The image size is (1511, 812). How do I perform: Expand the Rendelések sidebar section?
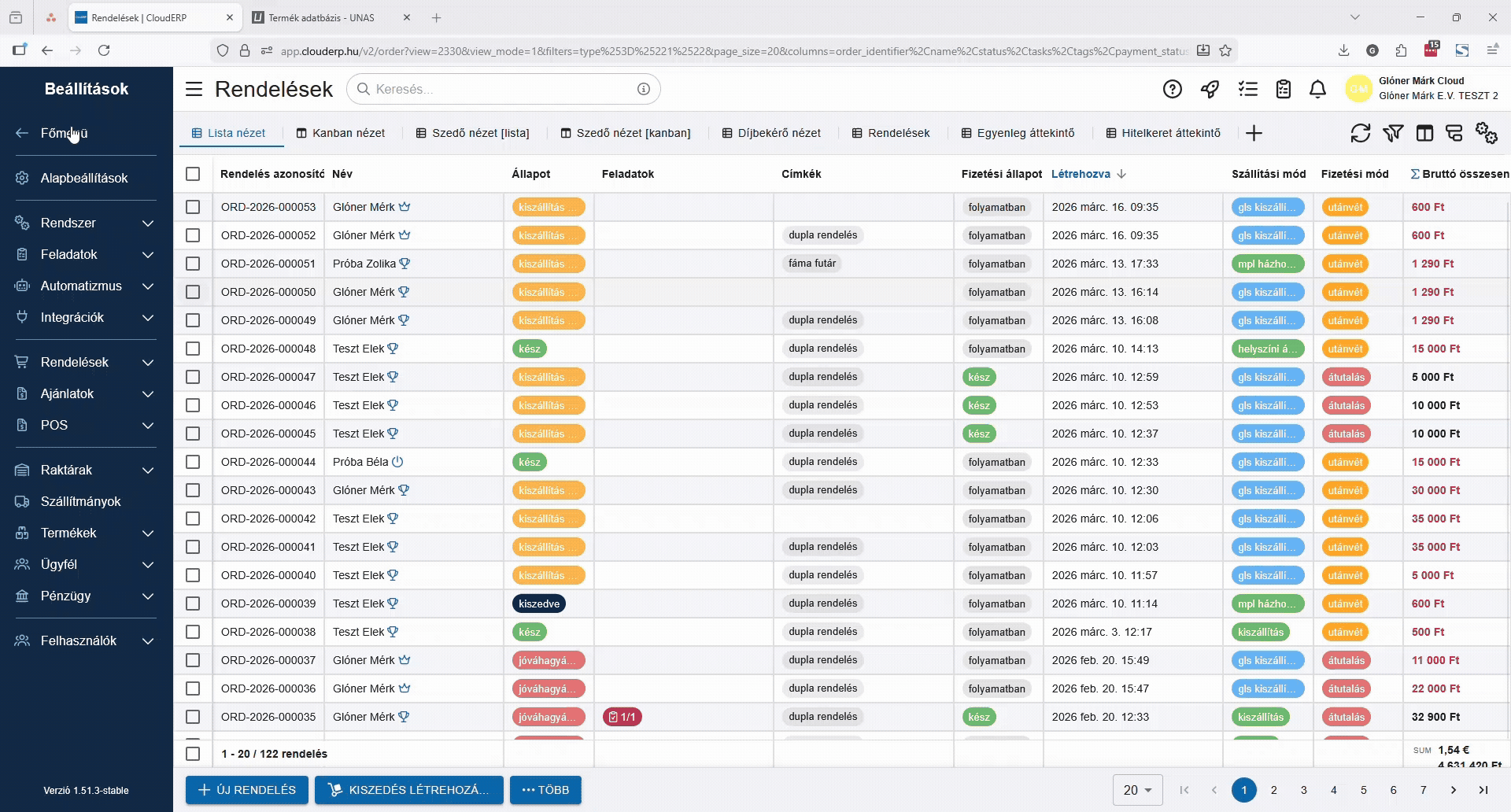tap(147, 363)
